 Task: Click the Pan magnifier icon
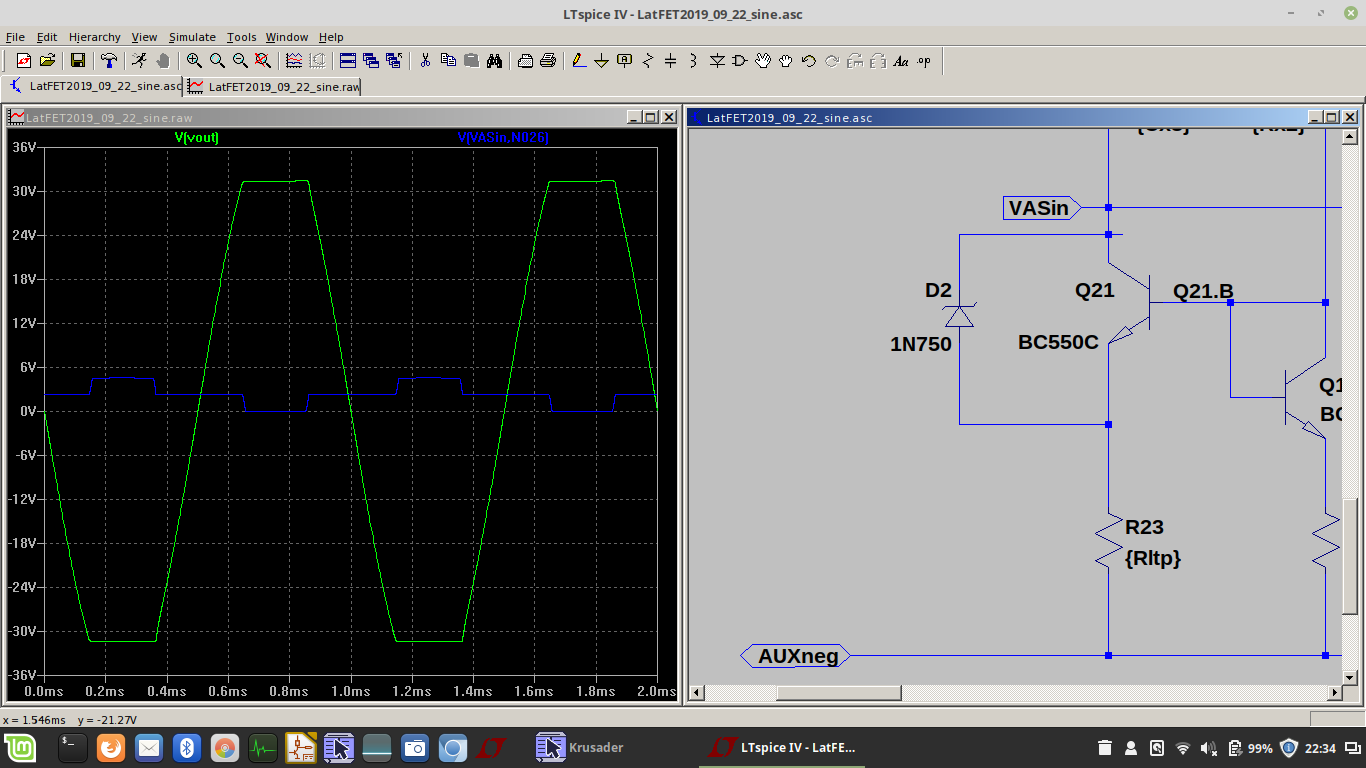point(217,61)
